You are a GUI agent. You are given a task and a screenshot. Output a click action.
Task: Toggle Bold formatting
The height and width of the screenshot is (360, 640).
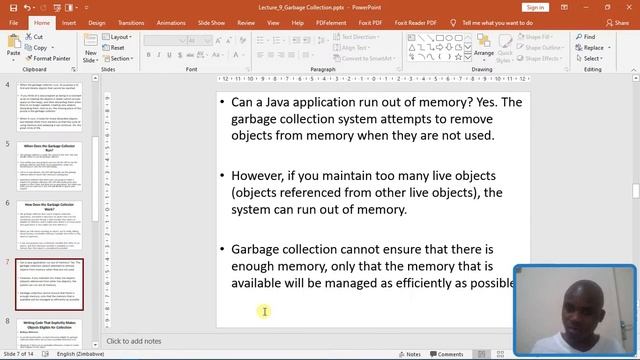149,55
